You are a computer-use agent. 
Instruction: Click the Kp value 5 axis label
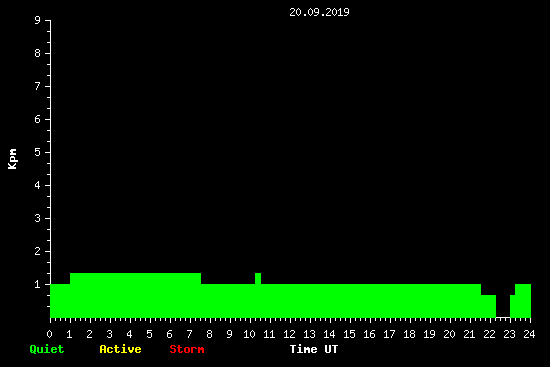[38, 152]
